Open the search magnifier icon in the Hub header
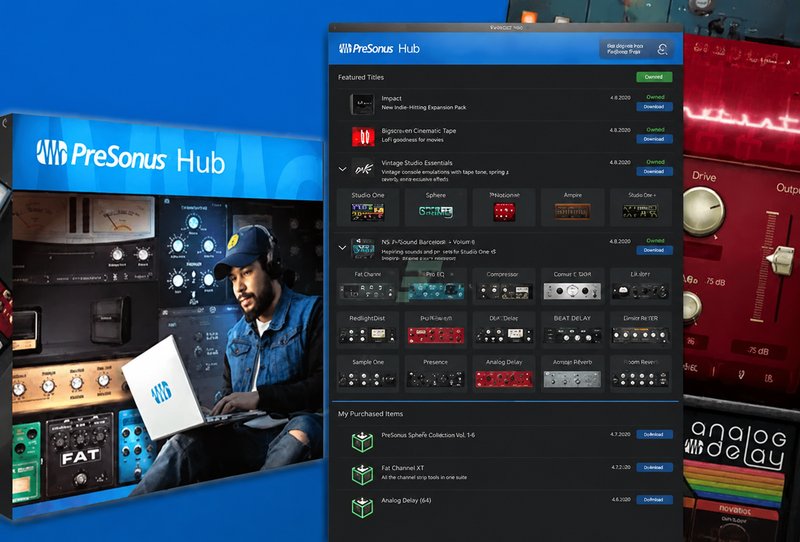 (x=662, y=50)
